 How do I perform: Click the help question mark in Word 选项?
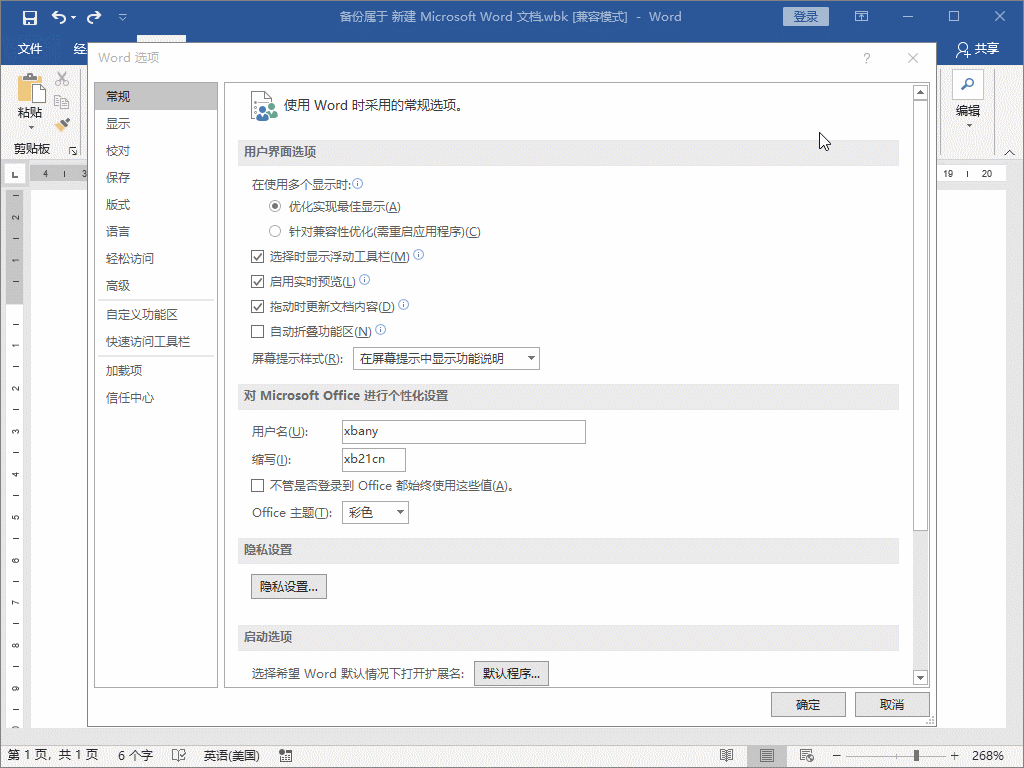[x=867, y=58]
